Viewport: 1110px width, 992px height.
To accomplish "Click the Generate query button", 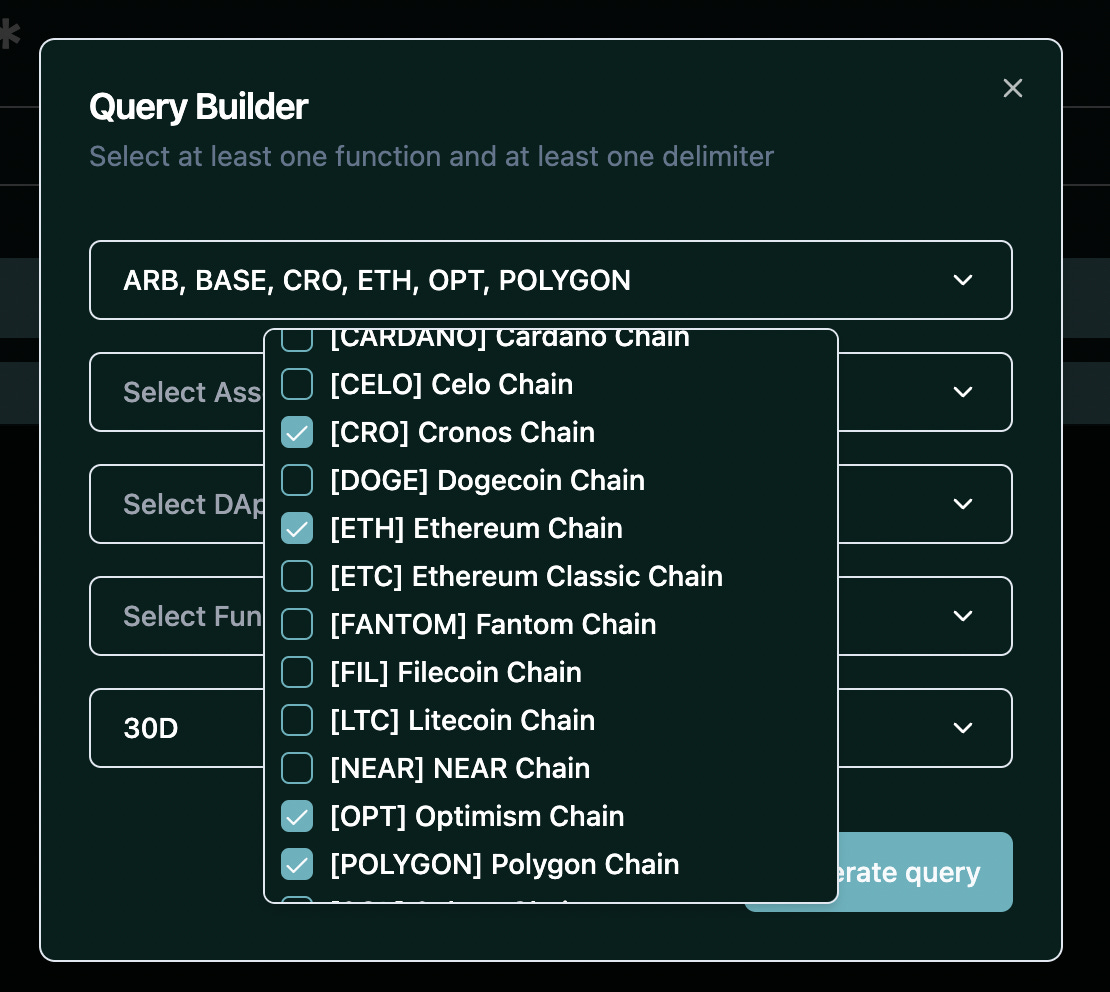I will pos(925,872).
